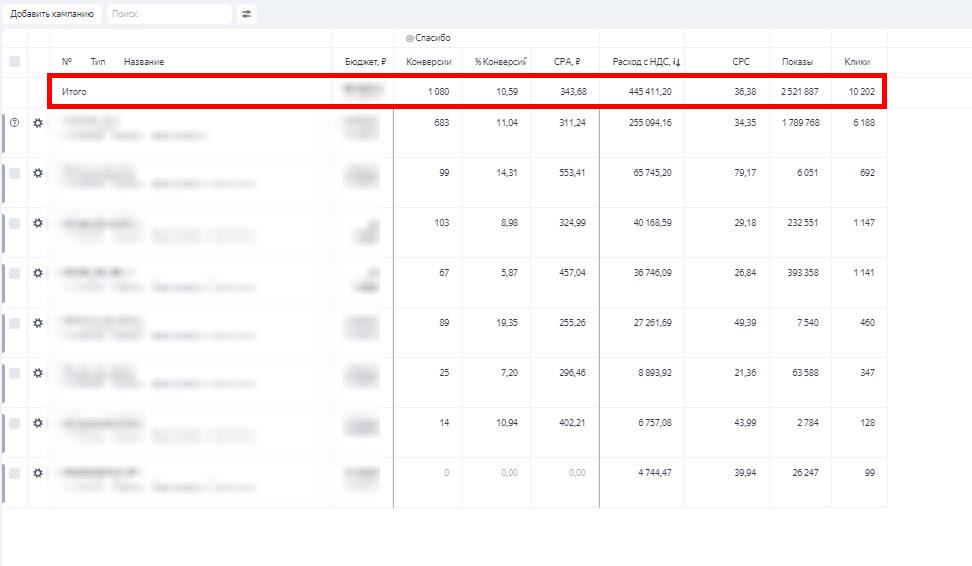Open gear settings for campaign with 14 conversions
This screenshot has width=972, height=566.
click(x=38, y=423)
